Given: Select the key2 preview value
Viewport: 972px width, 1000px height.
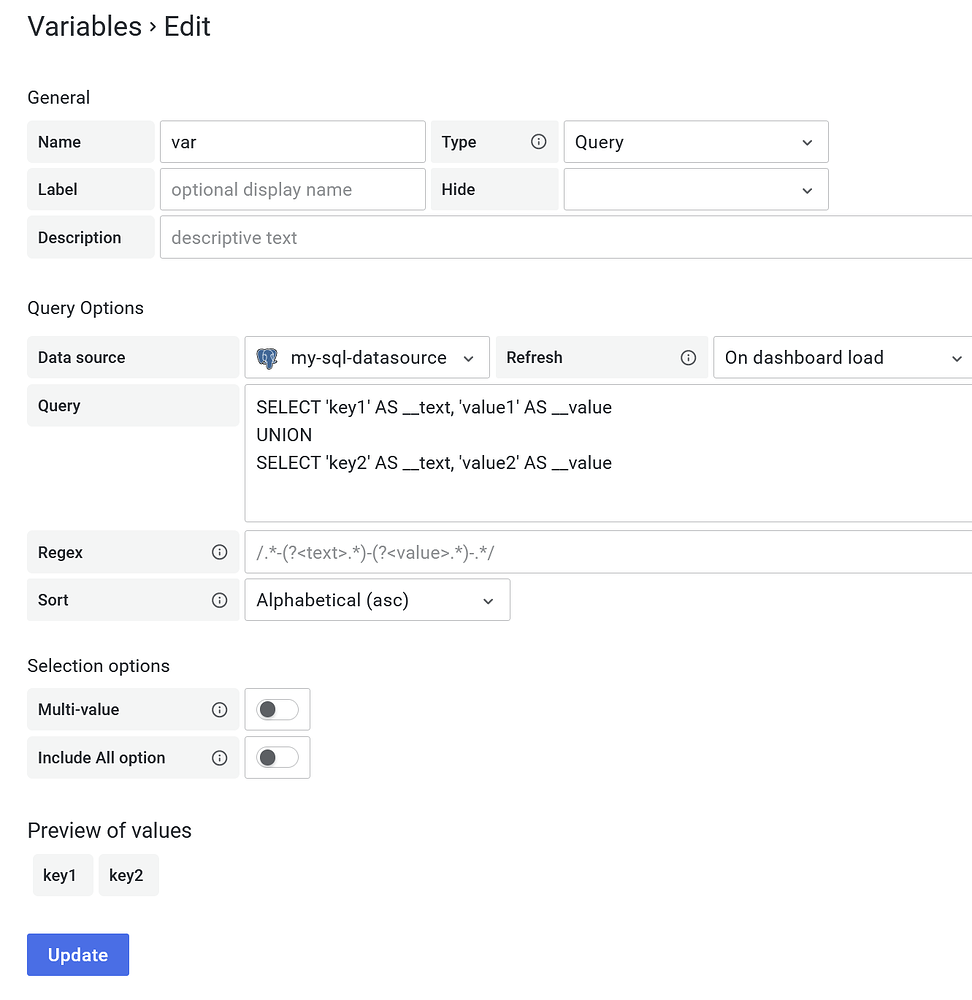Looking at the screenshot, I should [128, 875].
